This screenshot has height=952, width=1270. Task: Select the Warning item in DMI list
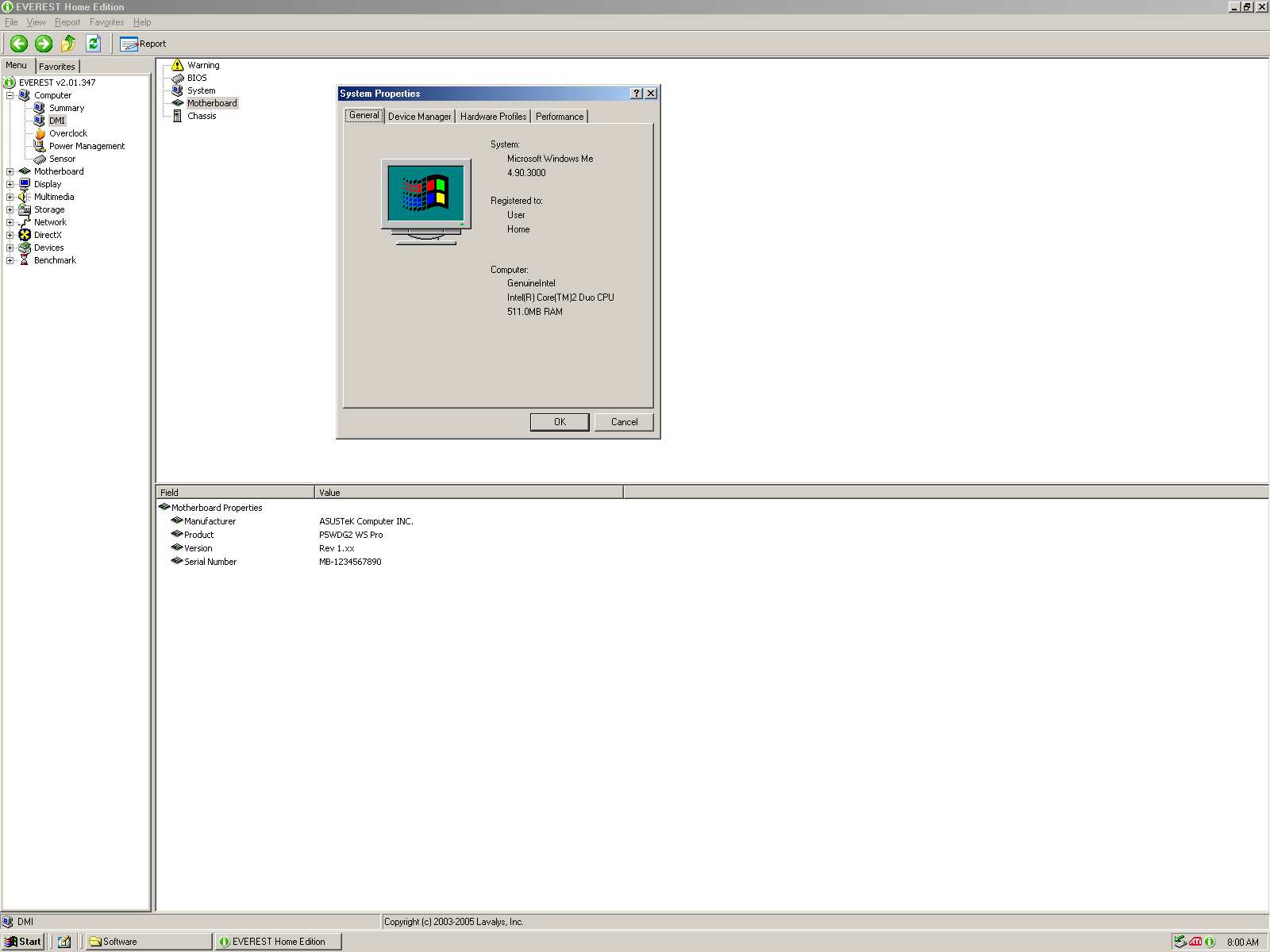click(203, 65)
